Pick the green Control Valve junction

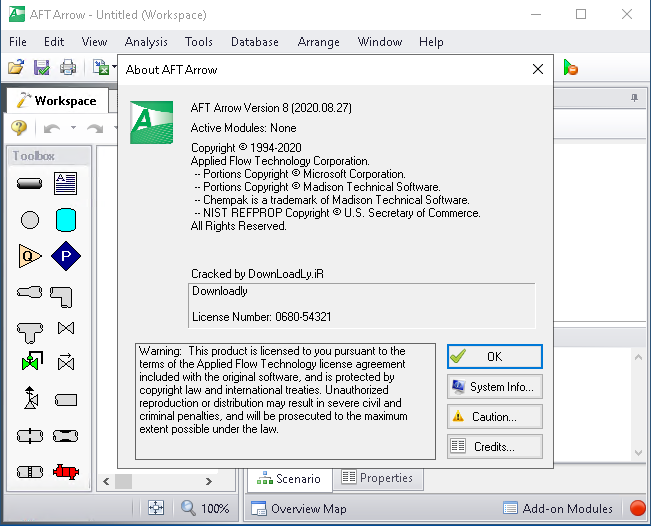29,362
